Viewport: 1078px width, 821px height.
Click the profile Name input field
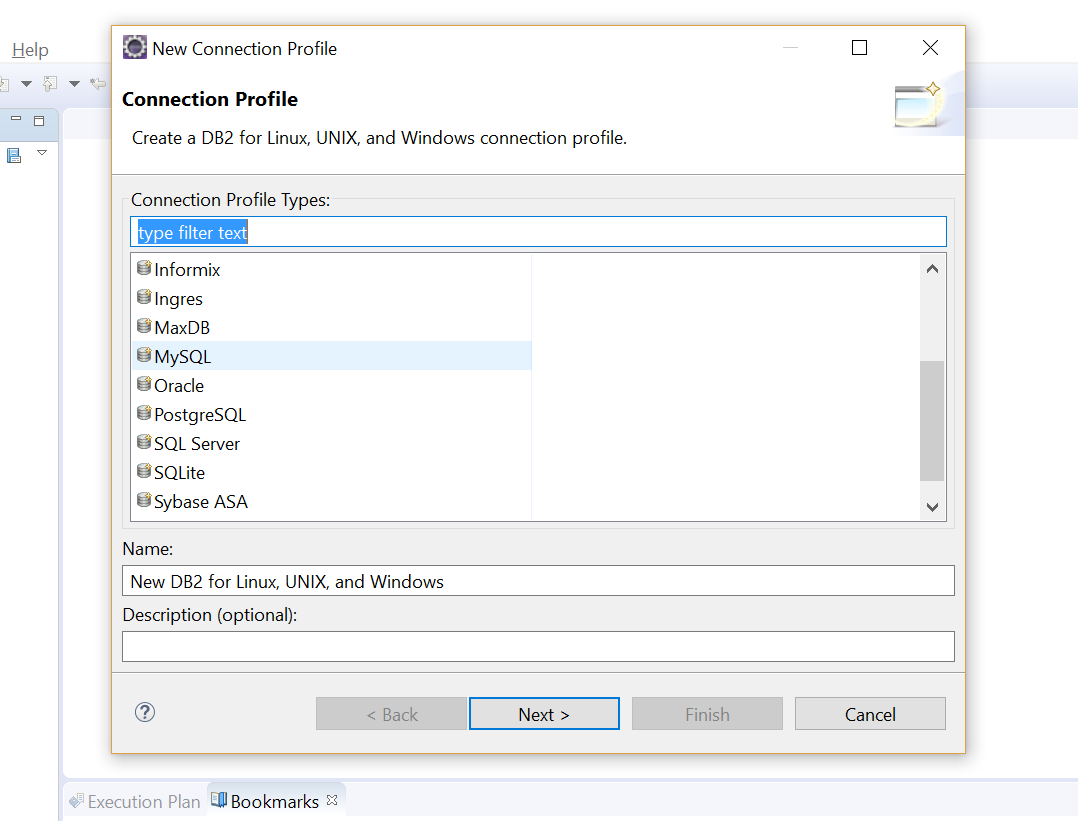click(x=538, y=580)
